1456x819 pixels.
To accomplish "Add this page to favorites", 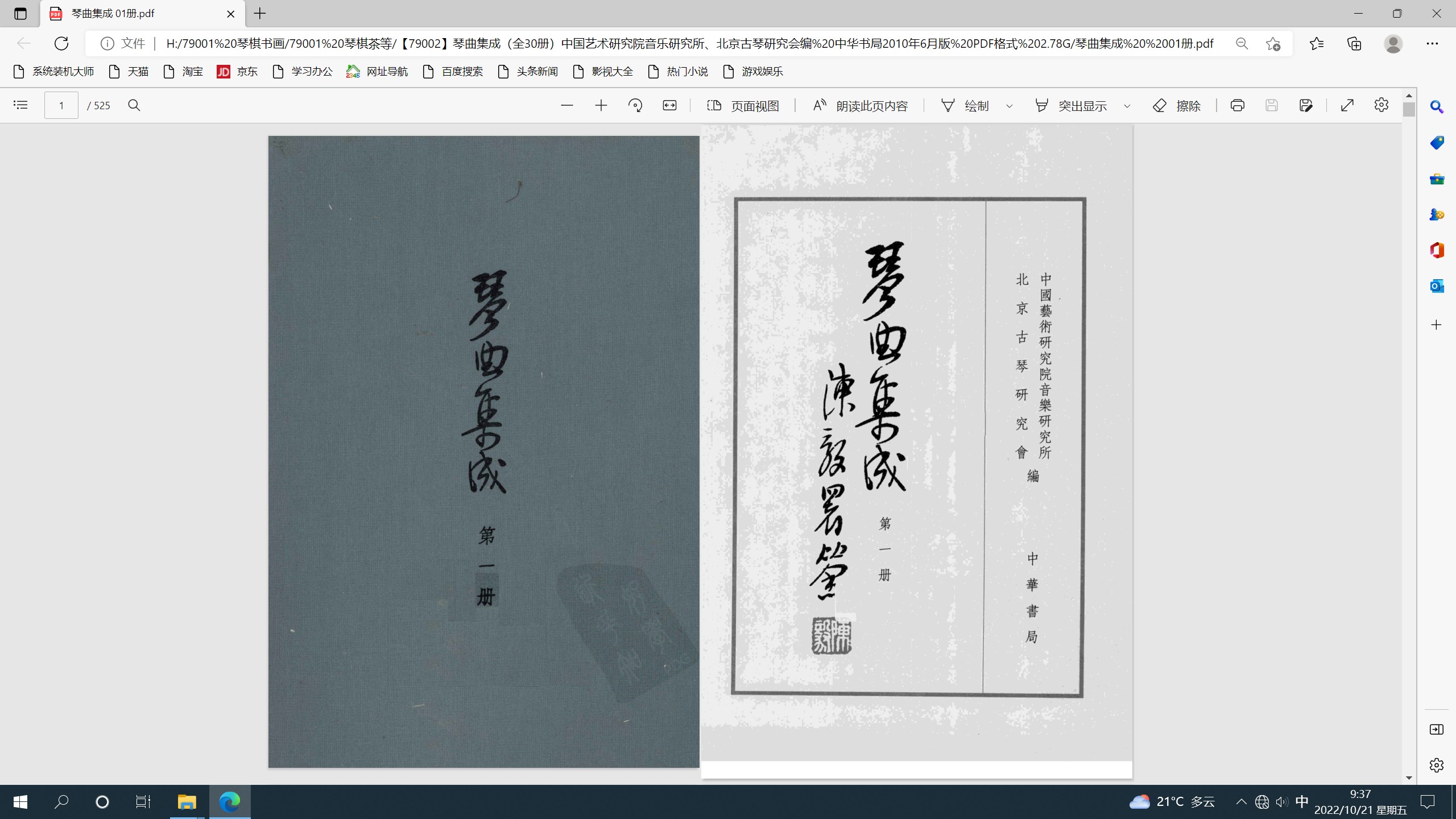I will point(1273,44).
